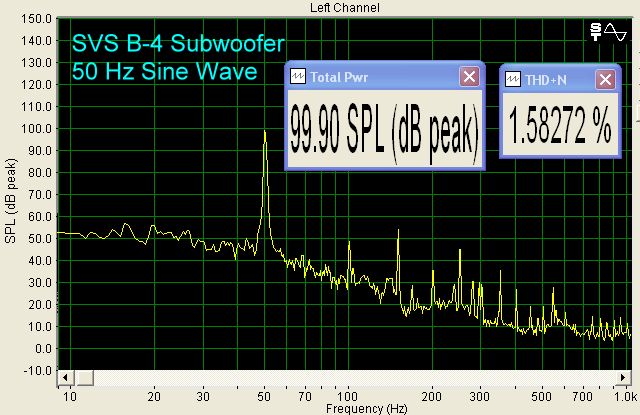Click the horizontal scrollbar thumb

(x=84, y=377)
